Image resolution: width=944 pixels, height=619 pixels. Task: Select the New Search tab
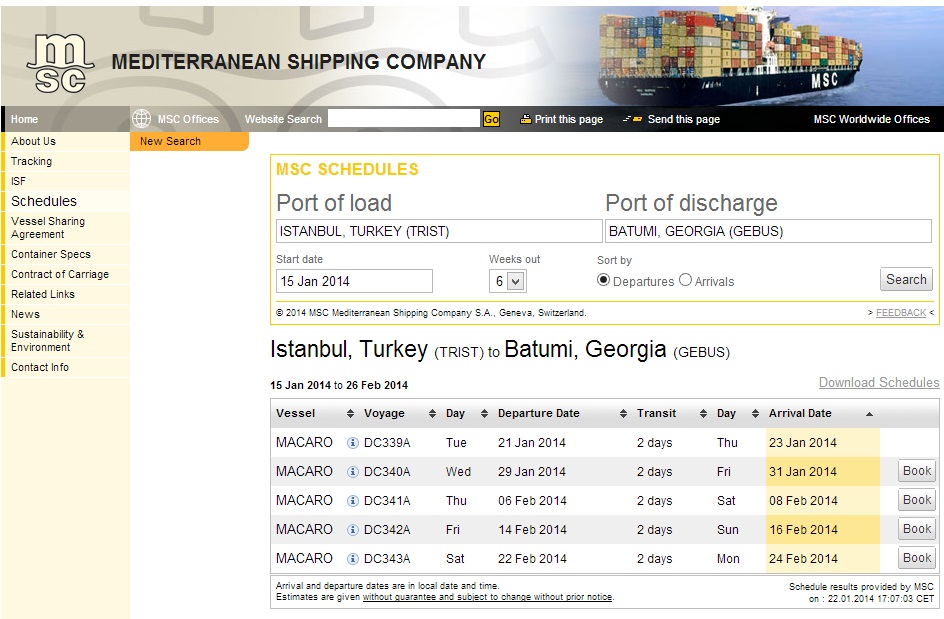171,141
